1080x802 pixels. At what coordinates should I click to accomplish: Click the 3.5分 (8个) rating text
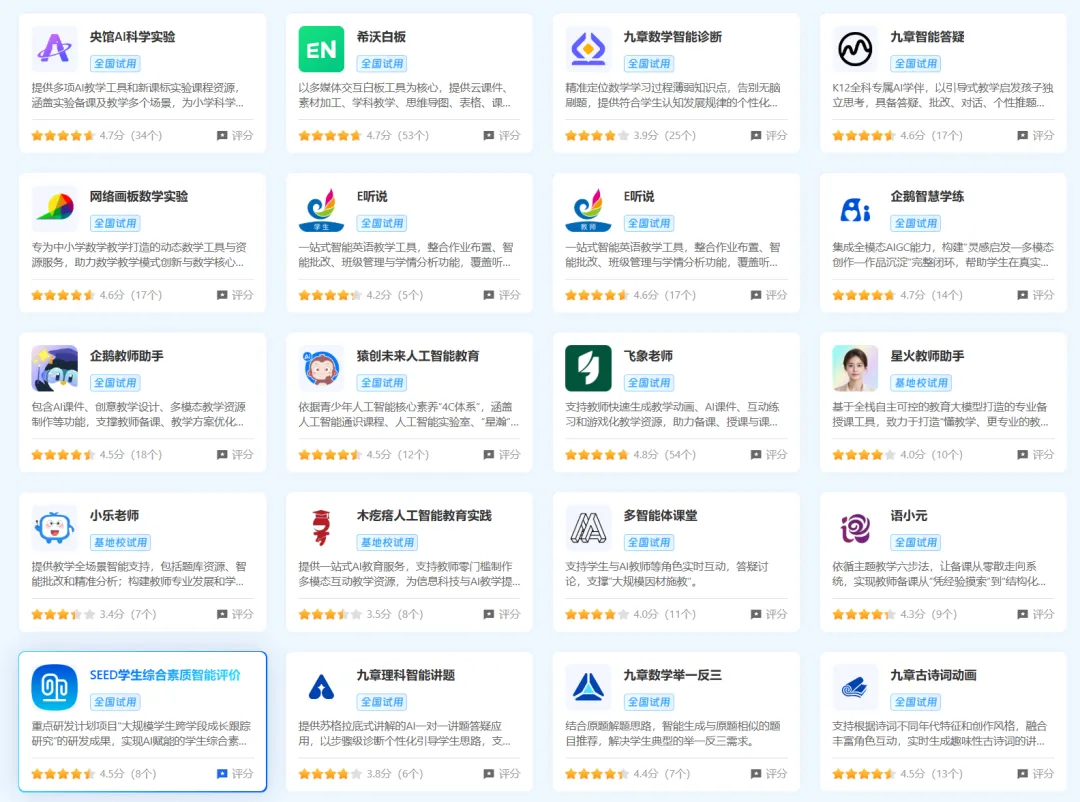tap(395, 614)
